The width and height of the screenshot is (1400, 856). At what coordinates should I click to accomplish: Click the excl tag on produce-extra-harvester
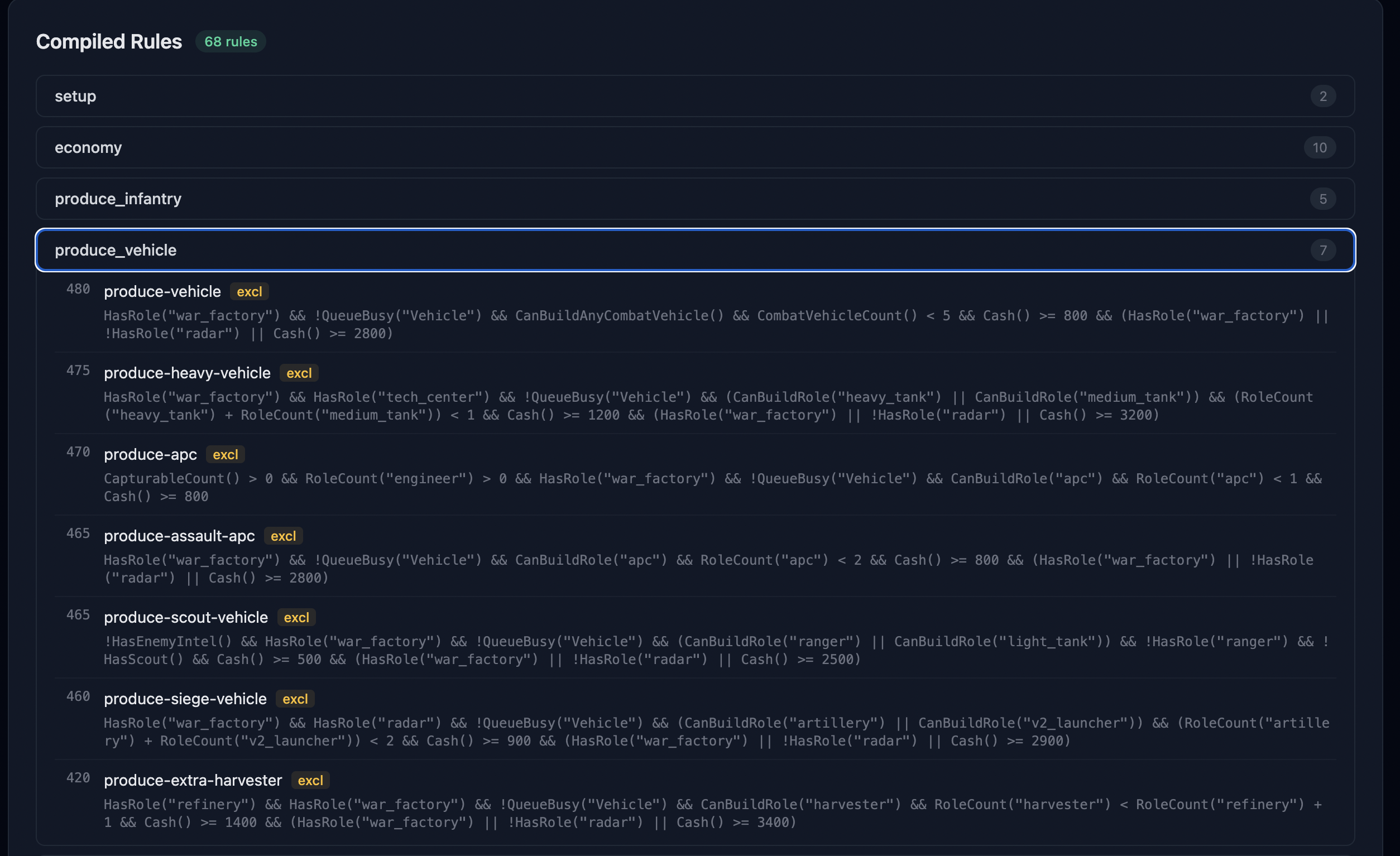[x=310, y=781]
